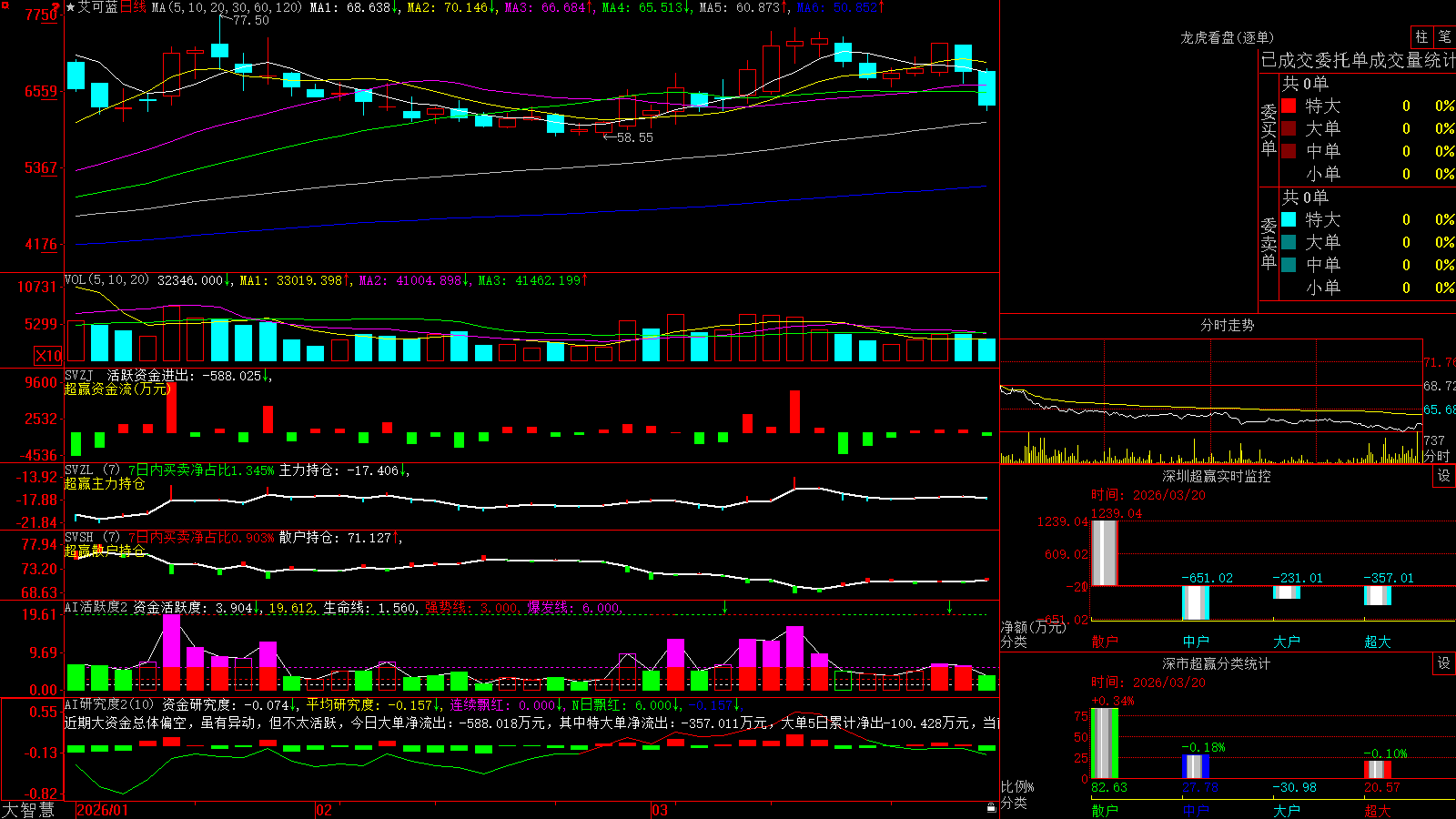
Task: Switch 龙虎看盘 display to 笔 mode
Action: [x=1444, y=37]
